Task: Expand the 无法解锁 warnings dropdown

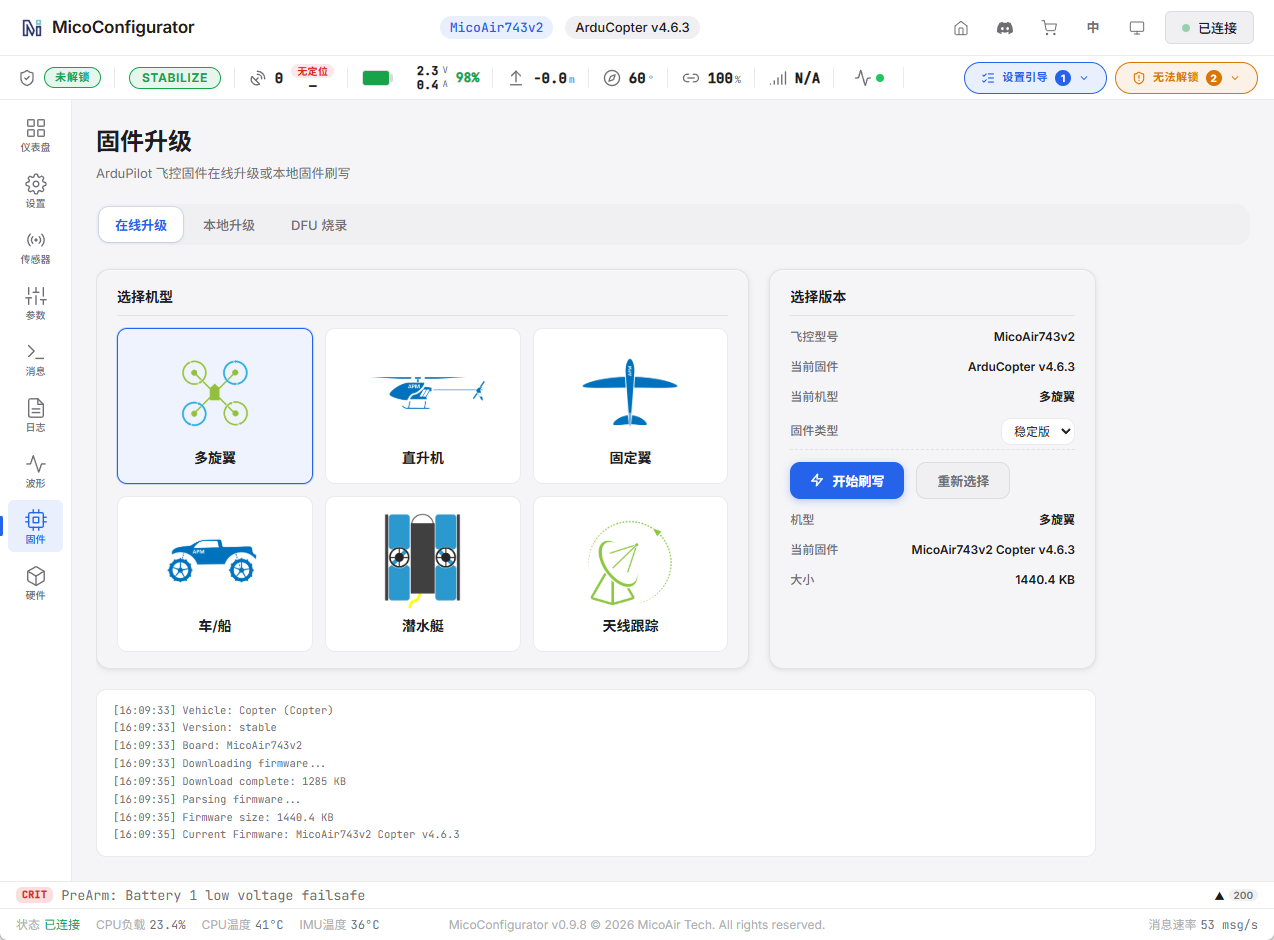Action: pos(1185,78)
